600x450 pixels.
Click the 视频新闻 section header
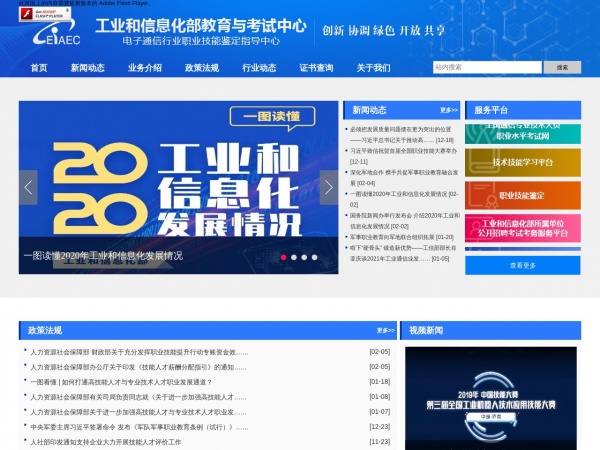(426, 330)
